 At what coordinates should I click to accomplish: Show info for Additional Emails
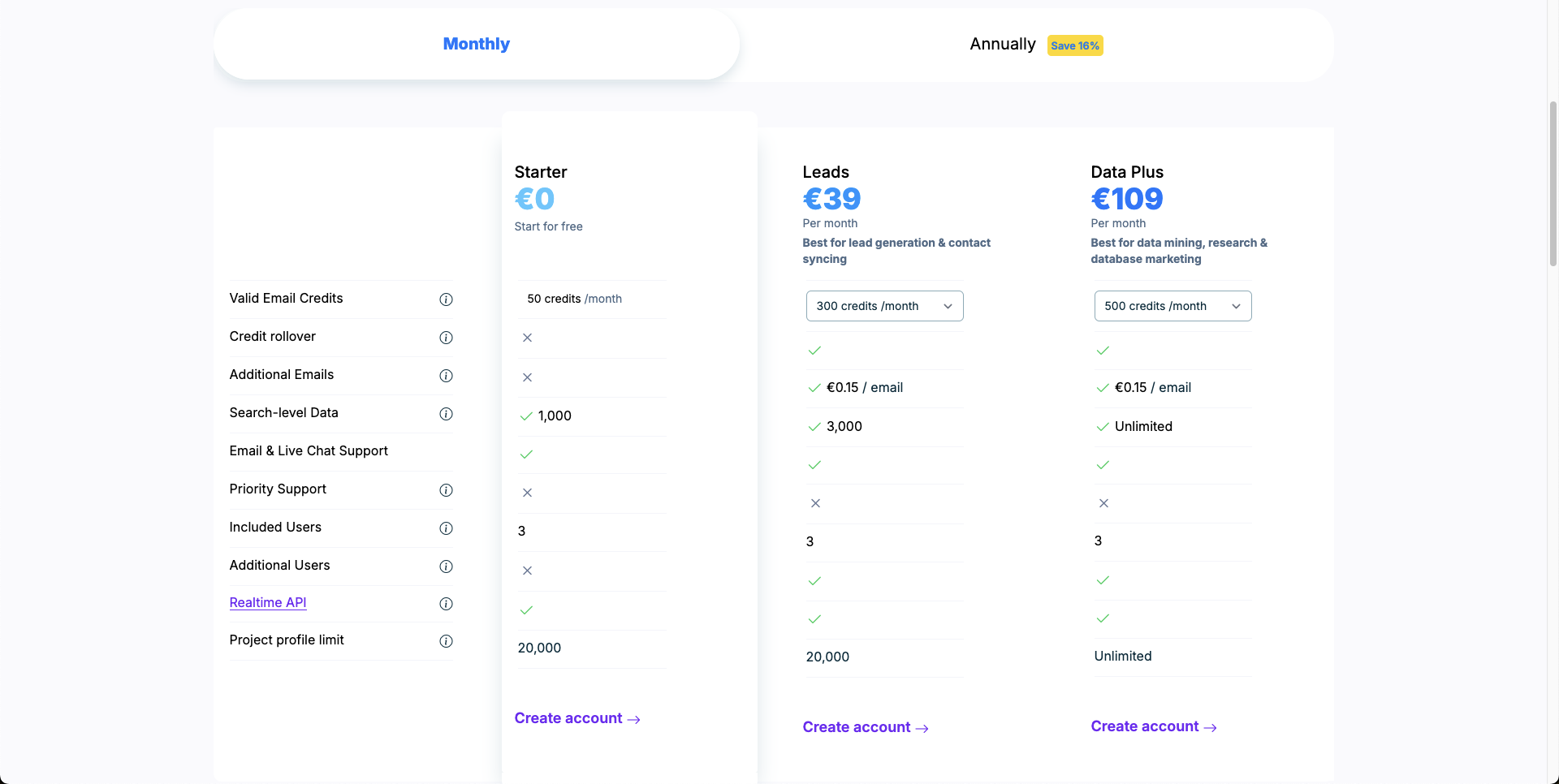446,376
